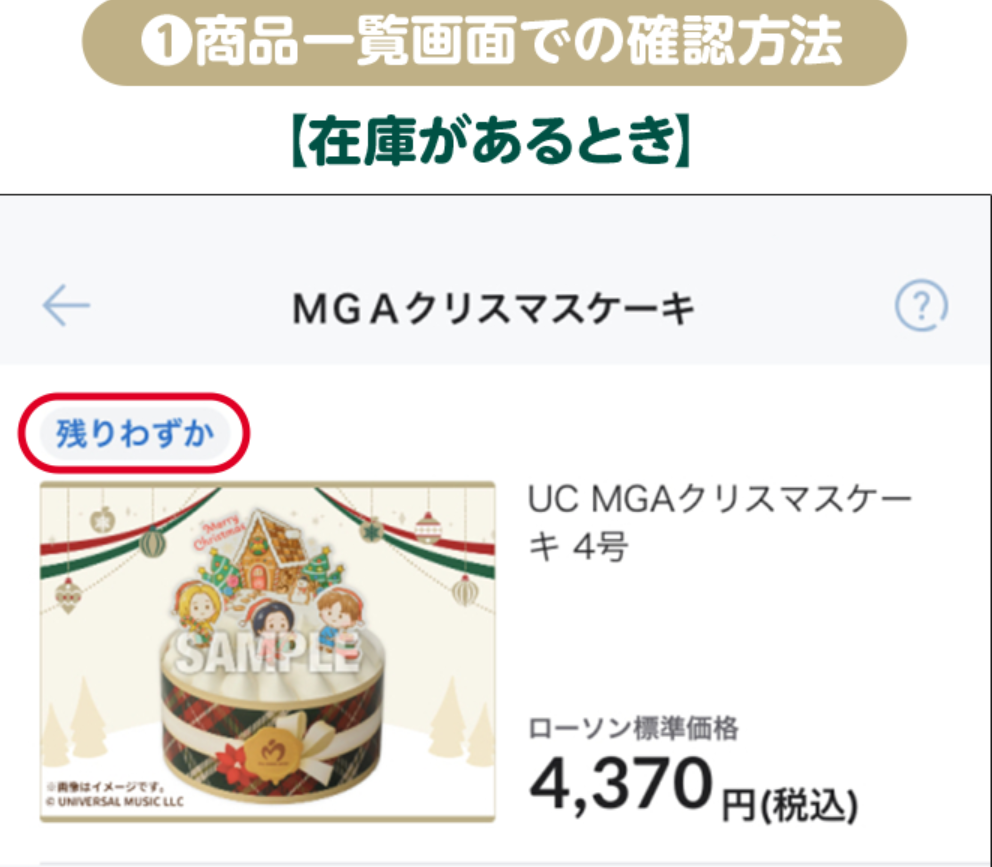992x867 pixels.
Task: Open help via the question mark icon
Action: (x=921, y=306)
